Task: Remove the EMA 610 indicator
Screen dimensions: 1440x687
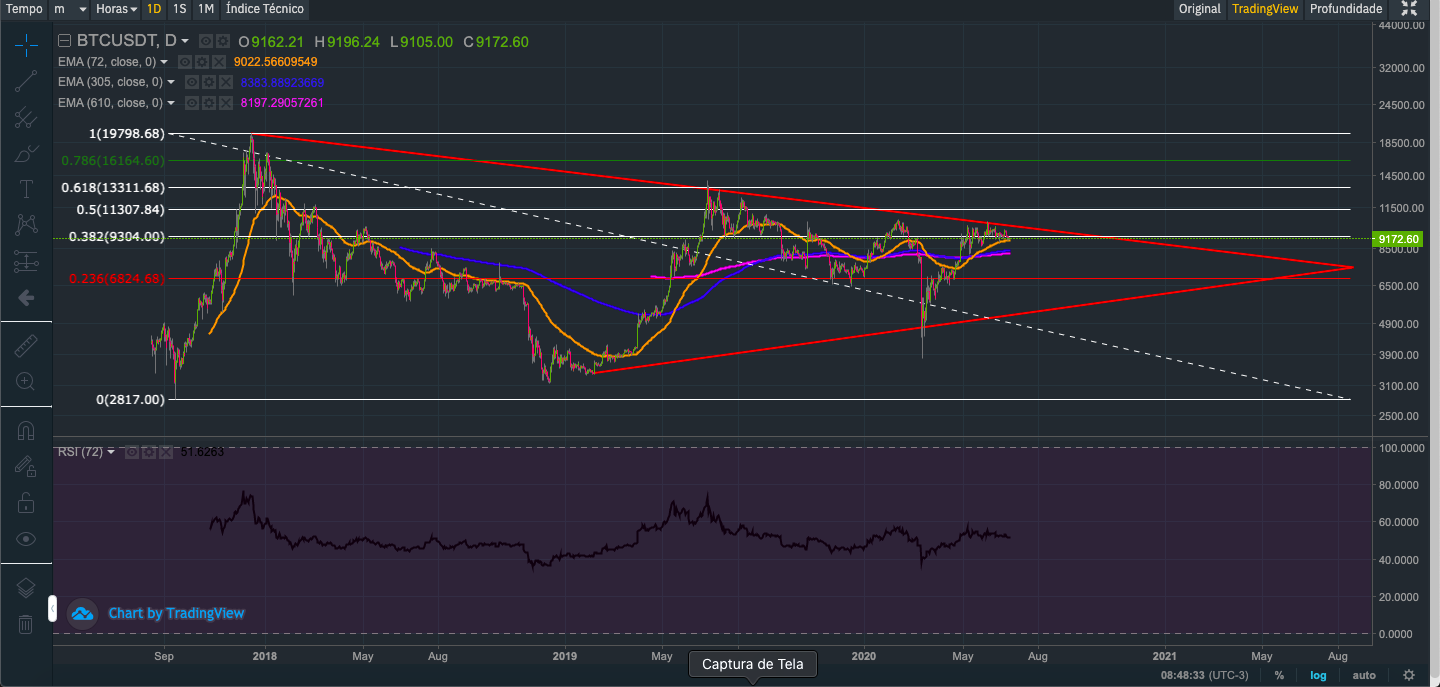Action: 224,103
